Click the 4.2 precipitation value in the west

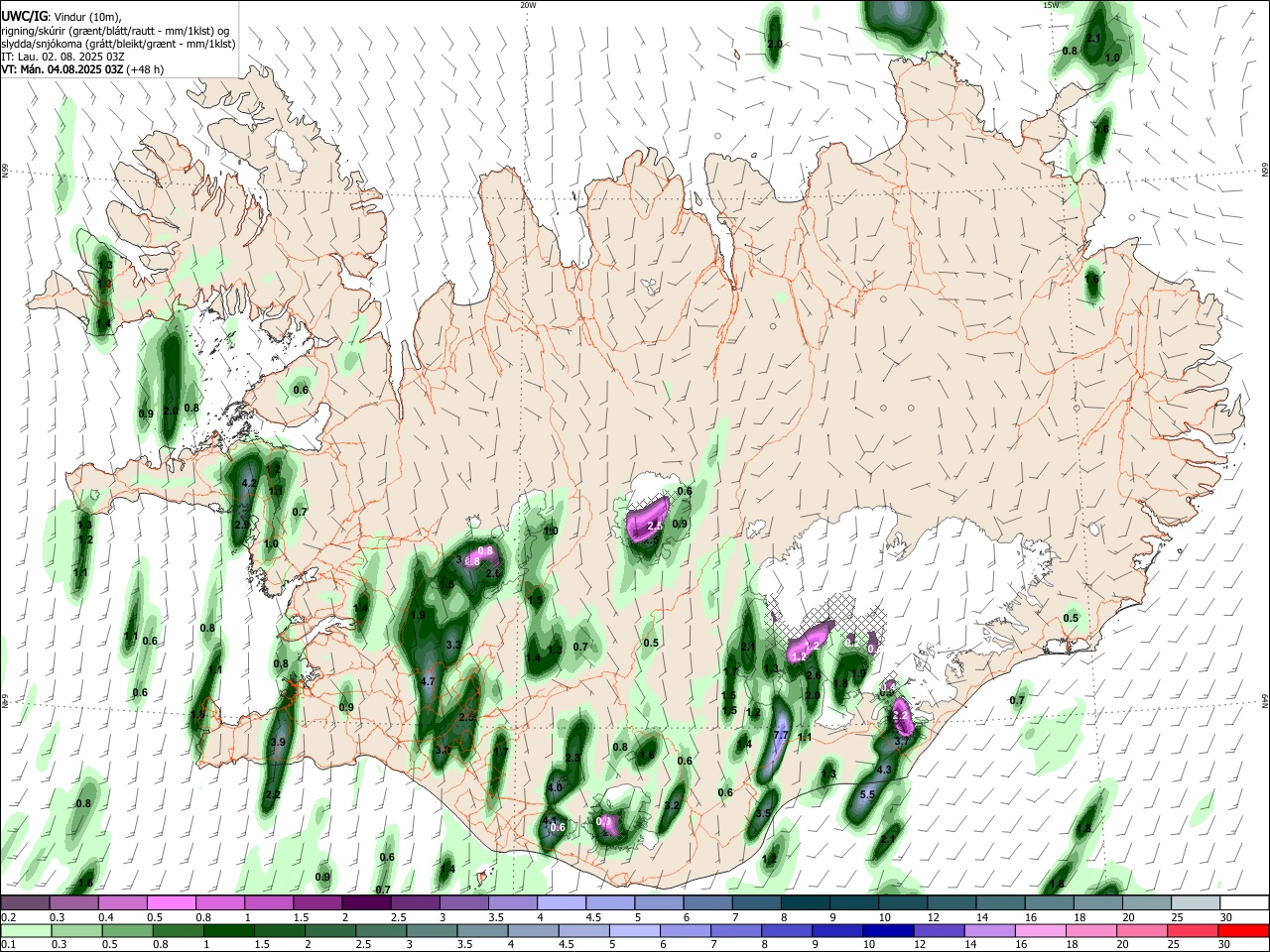pos(250,484)
